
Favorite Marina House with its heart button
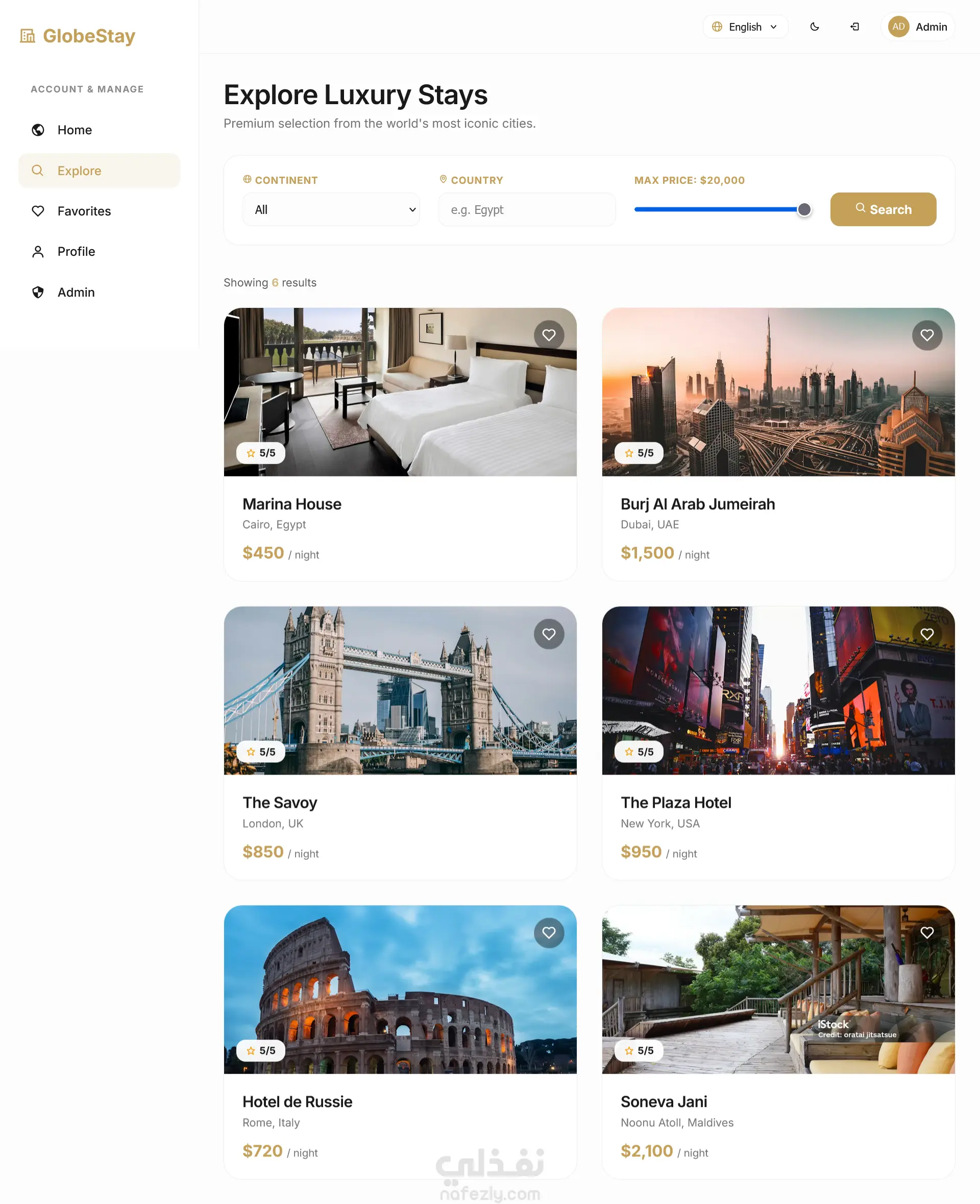click(x=549, y=335)
